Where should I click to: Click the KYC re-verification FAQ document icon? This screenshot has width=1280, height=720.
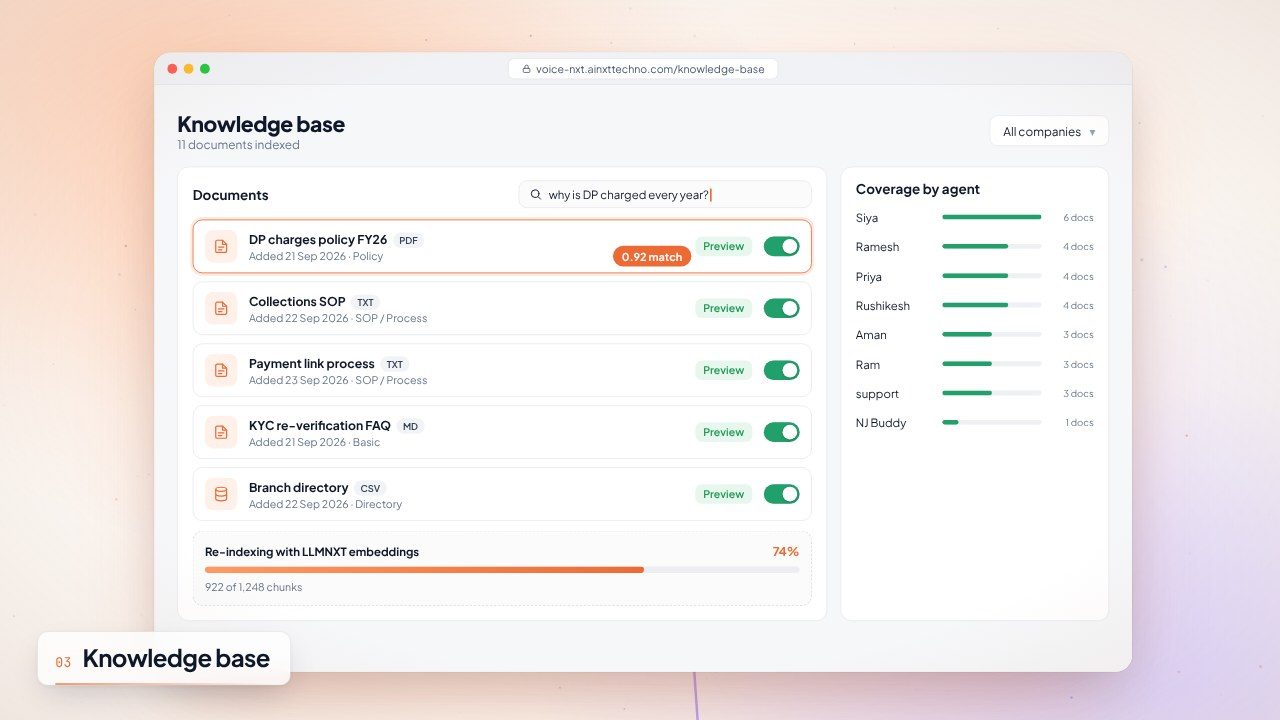coord(221,432)
